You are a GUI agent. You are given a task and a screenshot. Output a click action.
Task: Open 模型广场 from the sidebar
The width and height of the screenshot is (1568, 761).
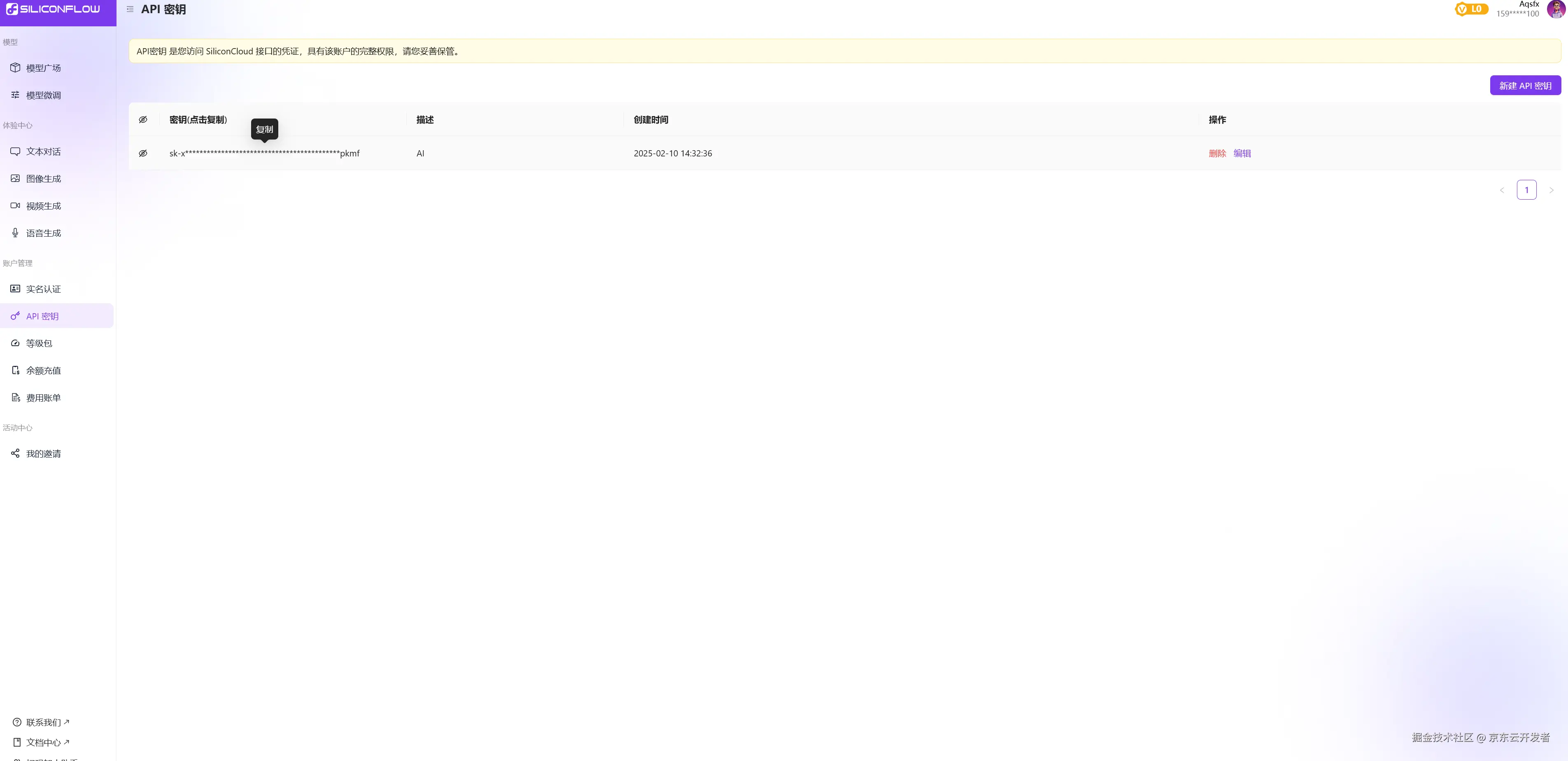click(43, 68)
